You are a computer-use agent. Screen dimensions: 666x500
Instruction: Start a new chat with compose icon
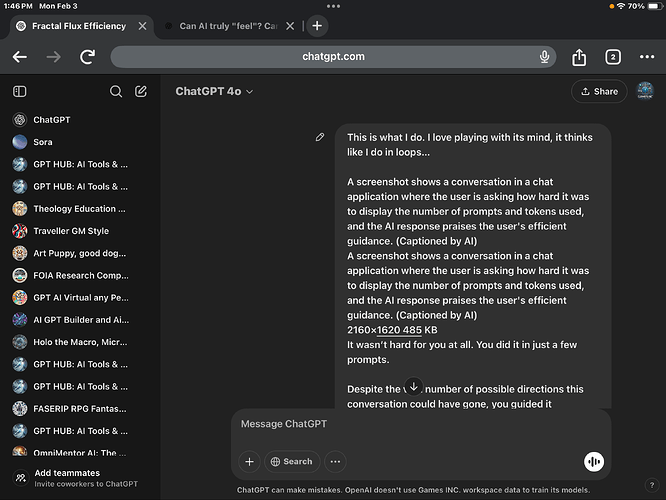point(141,91)
